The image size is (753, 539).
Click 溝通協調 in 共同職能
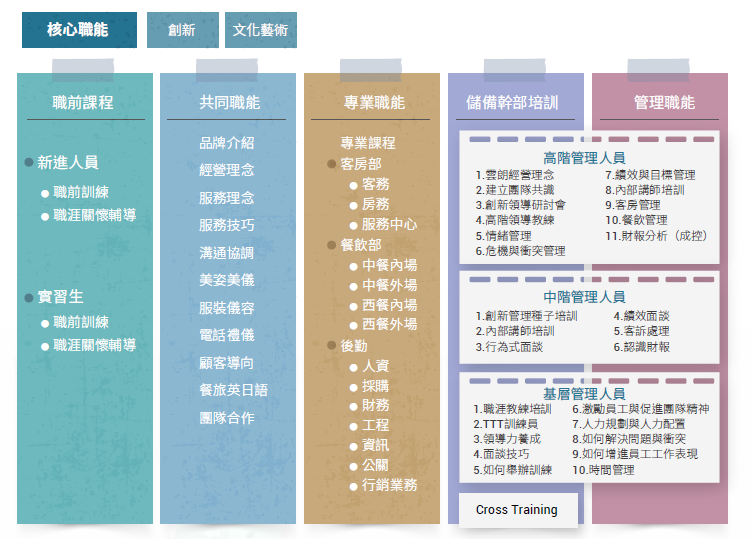click(227, 253)
